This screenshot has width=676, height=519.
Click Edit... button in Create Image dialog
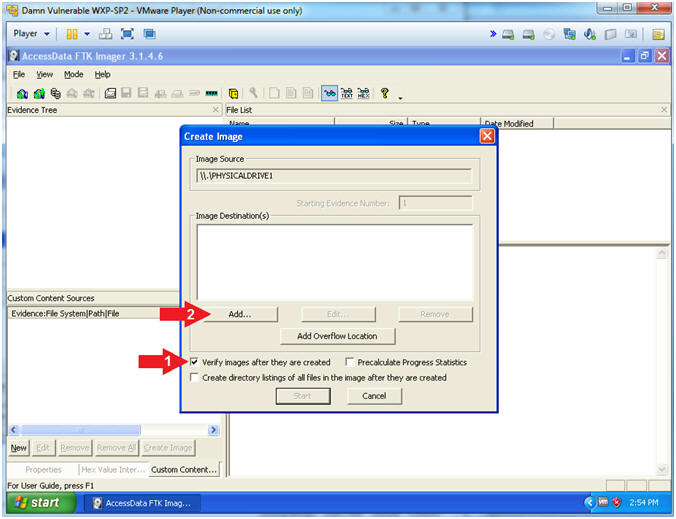338,314
